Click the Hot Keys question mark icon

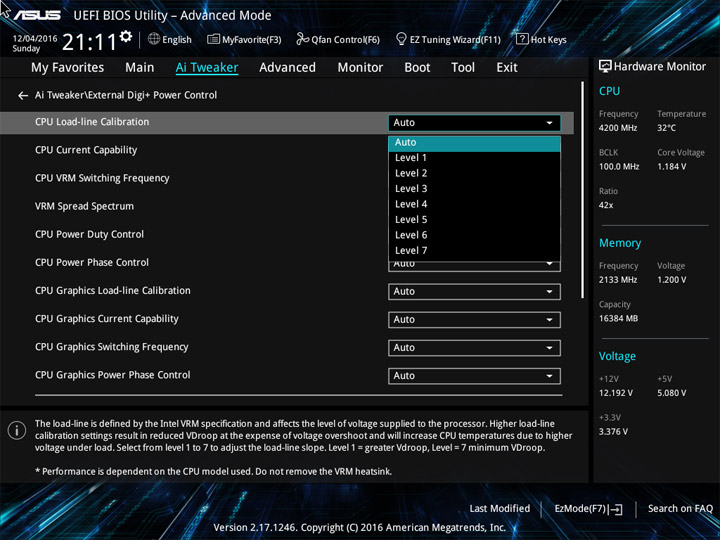tap(522, 39)
